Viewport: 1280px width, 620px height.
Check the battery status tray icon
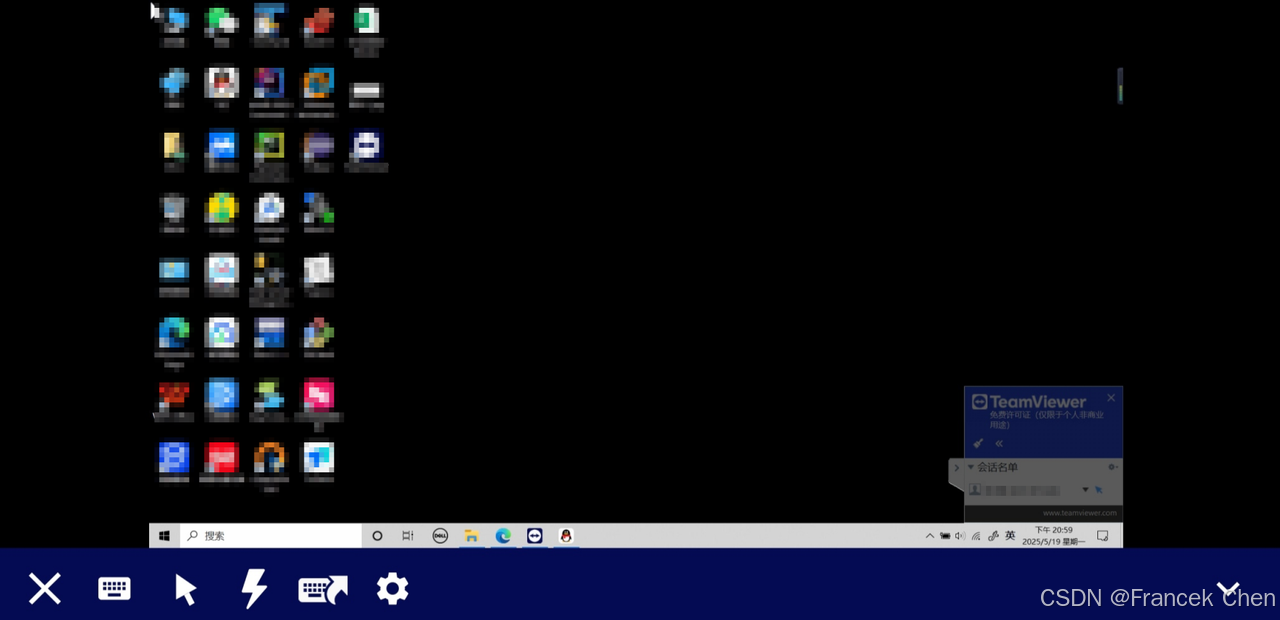(x=945, y=536)
